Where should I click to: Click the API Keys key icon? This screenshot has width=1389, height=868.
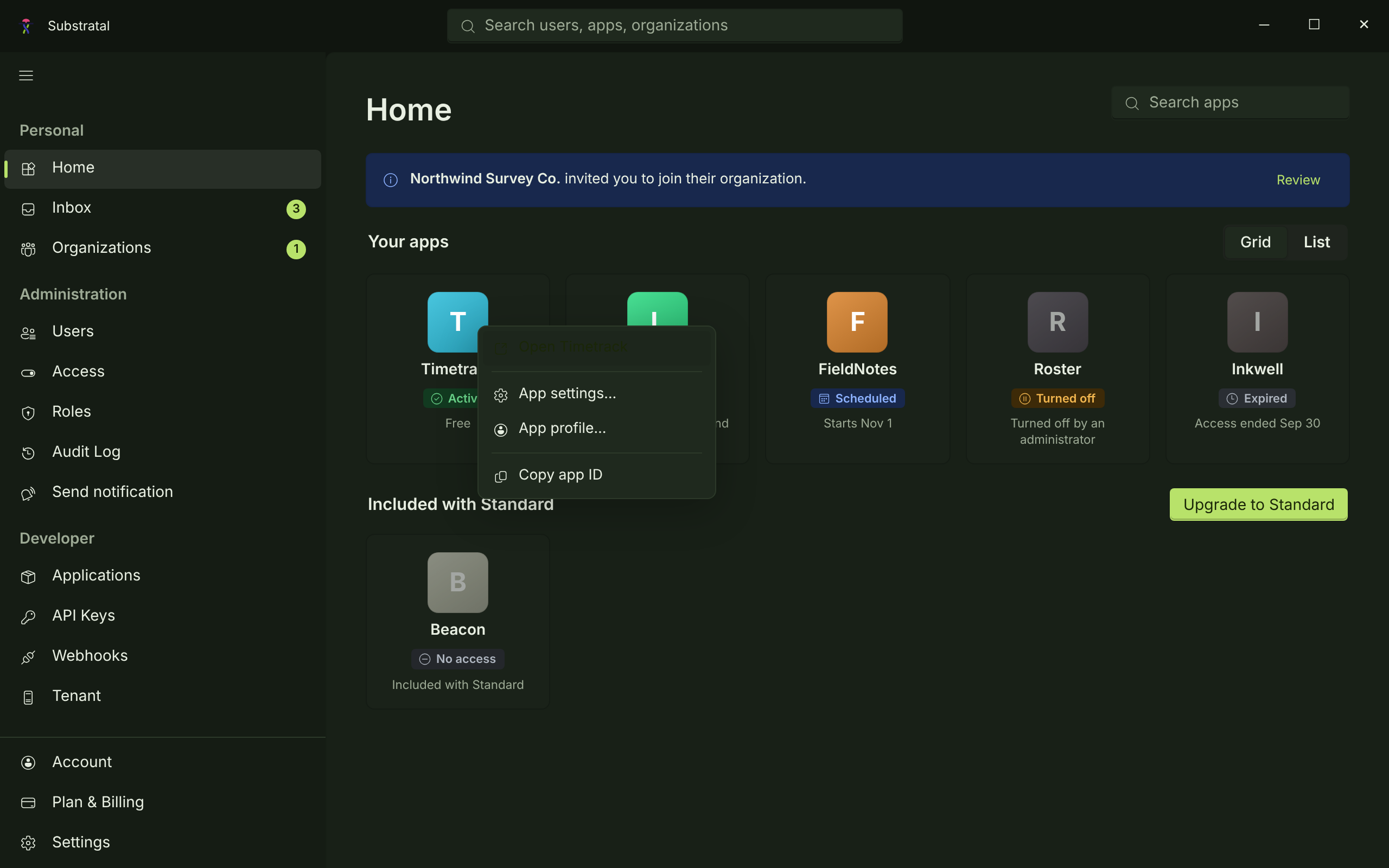click(28, 617)
